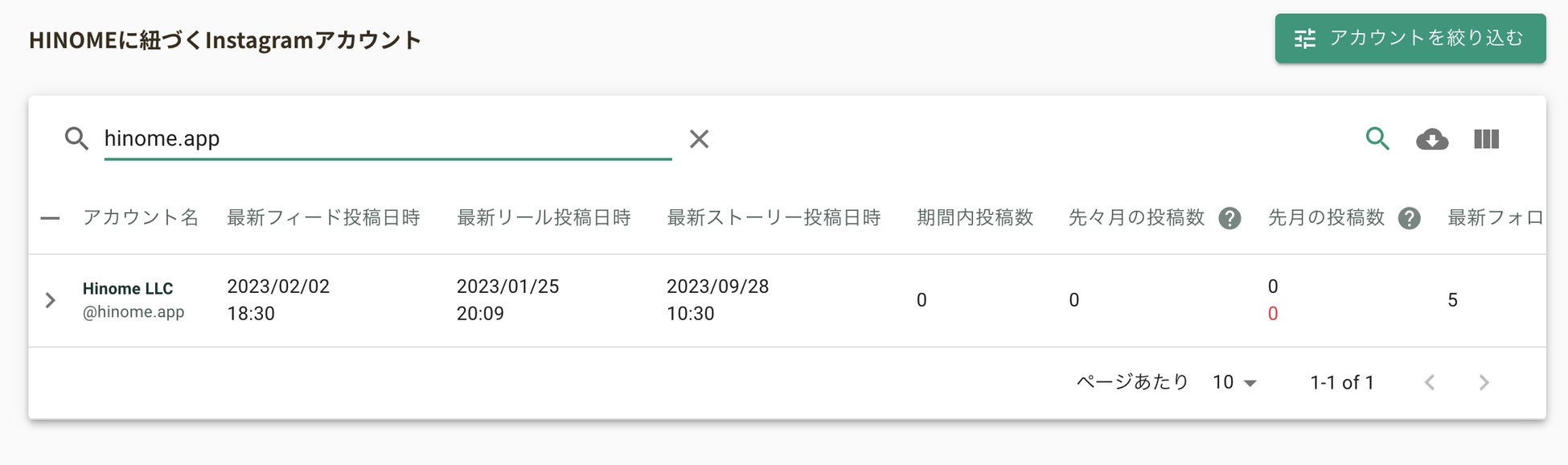Image resolution: width=1568 pixels, height=465 pixels.
Task: Go to the next page arrow
Action: point(1484,382)
